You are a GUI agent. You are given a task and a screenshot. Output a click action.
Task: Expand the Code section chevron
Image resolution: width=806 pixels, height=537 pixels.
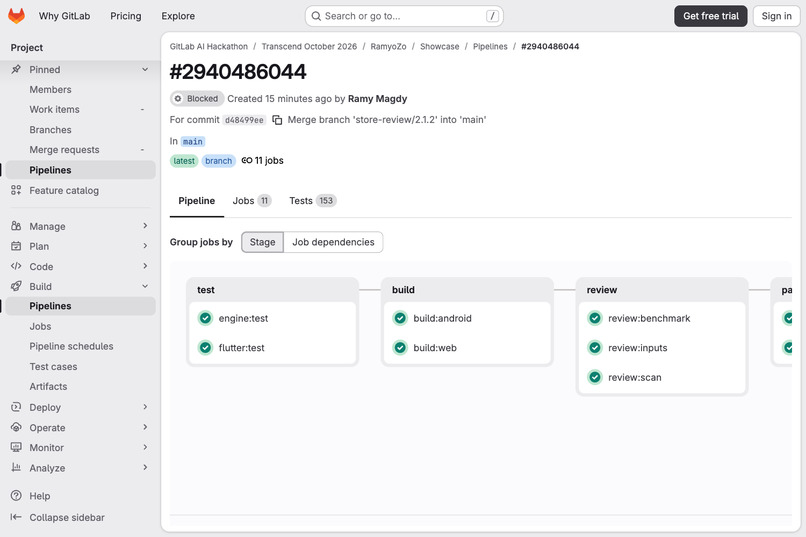click(145, 266)
